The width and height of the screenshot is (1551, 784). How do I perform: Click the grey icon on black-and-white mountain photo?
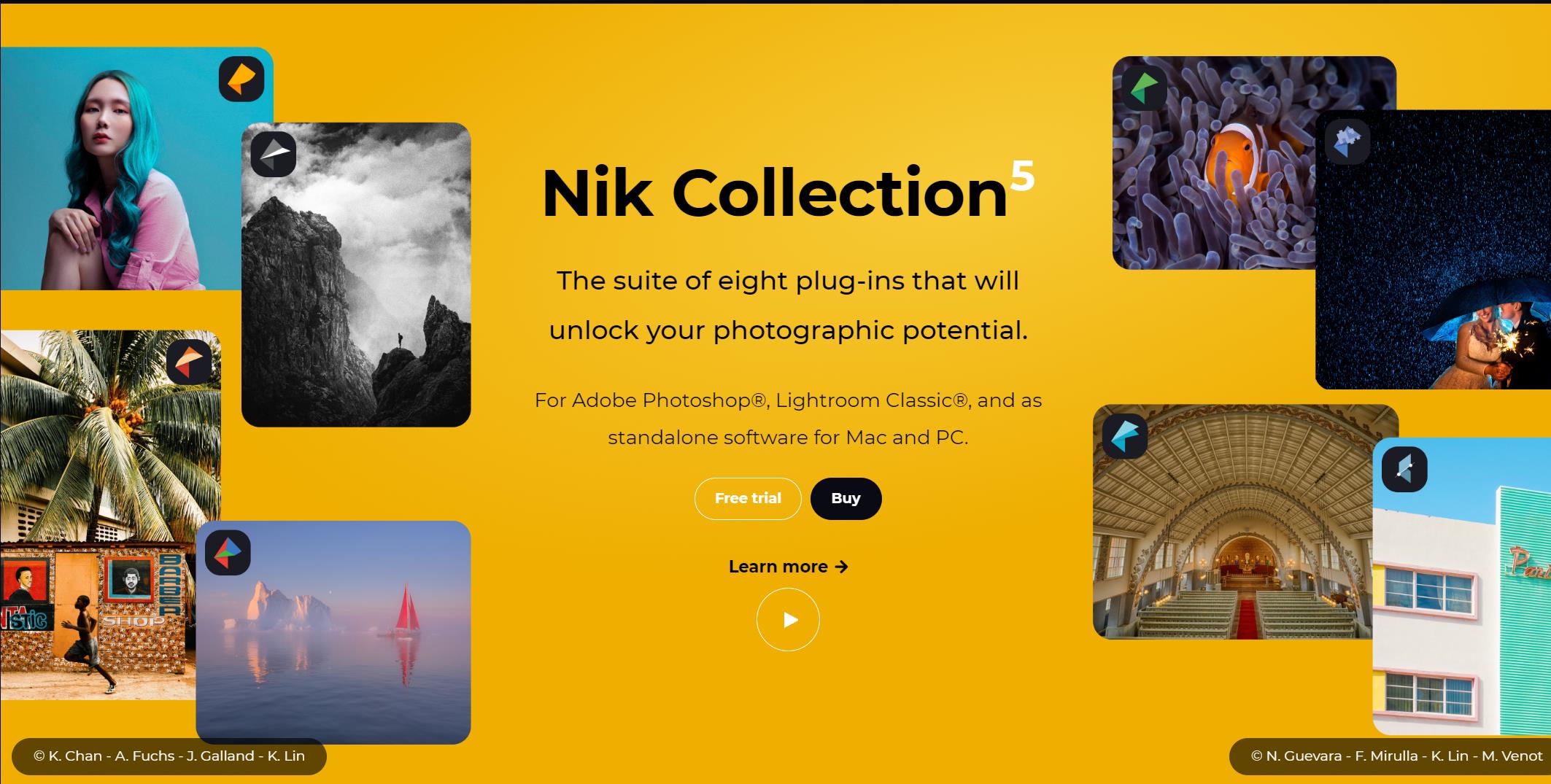pos(274,154)
